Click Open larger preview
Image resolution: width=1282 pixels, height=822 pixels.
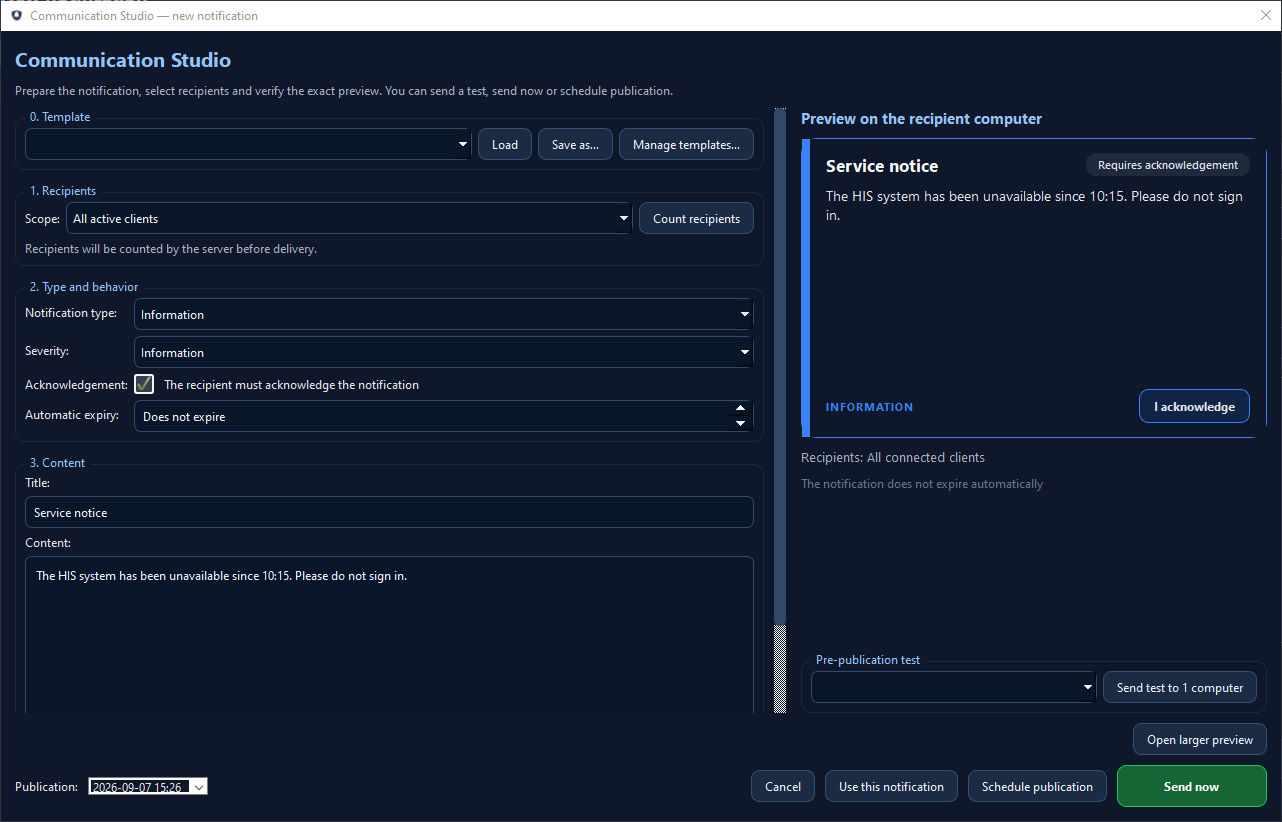pyautogui.click(x=1200, y=739)
